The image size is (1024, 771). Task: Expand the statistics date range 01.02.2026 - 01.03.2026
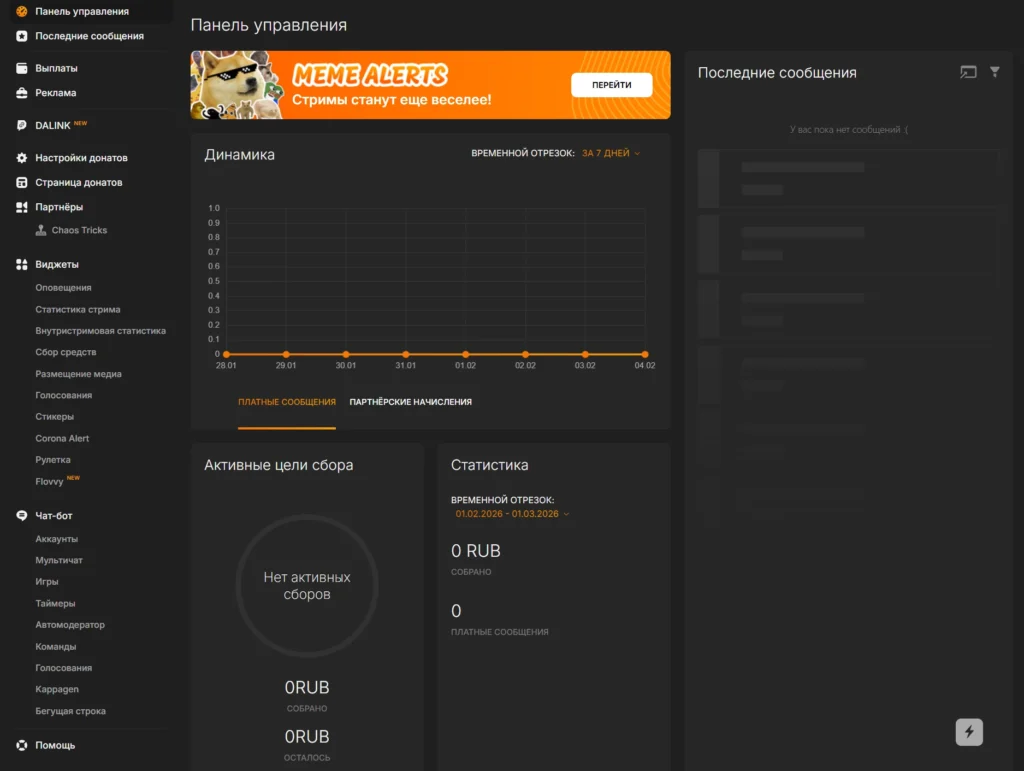coord(512,514)
